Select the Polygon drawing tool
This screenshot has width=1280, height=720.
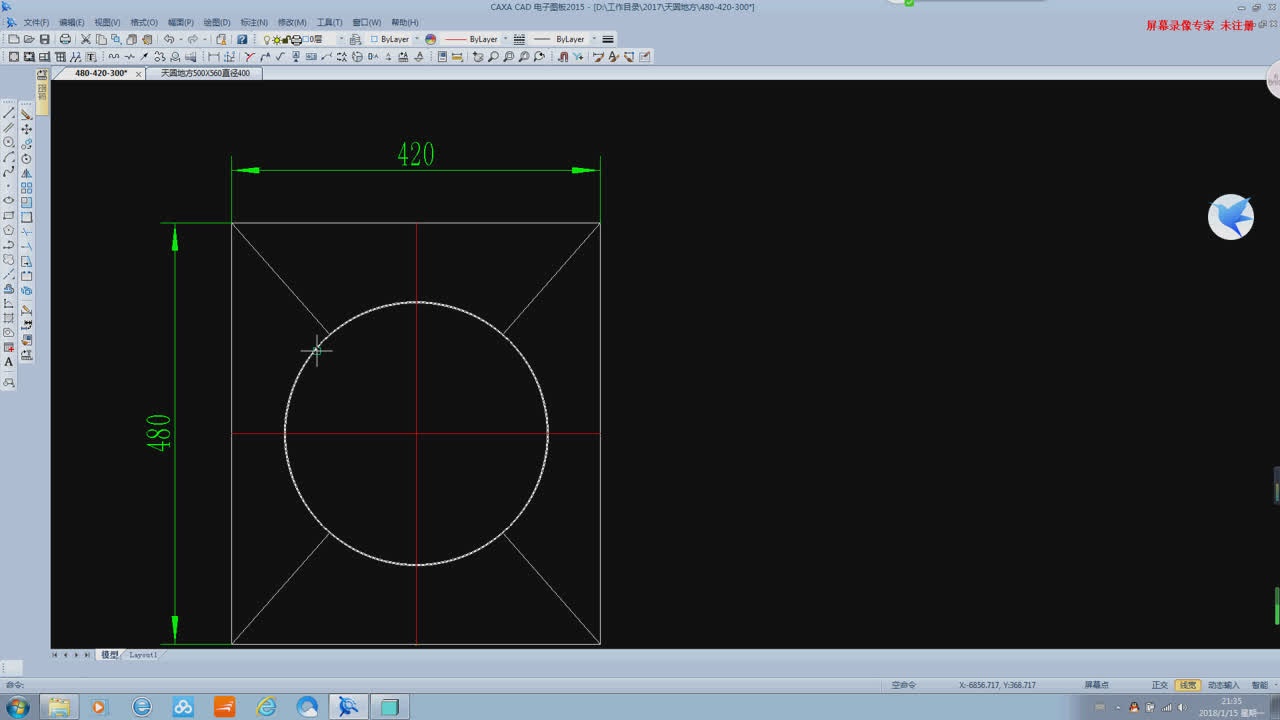point(9,229)
